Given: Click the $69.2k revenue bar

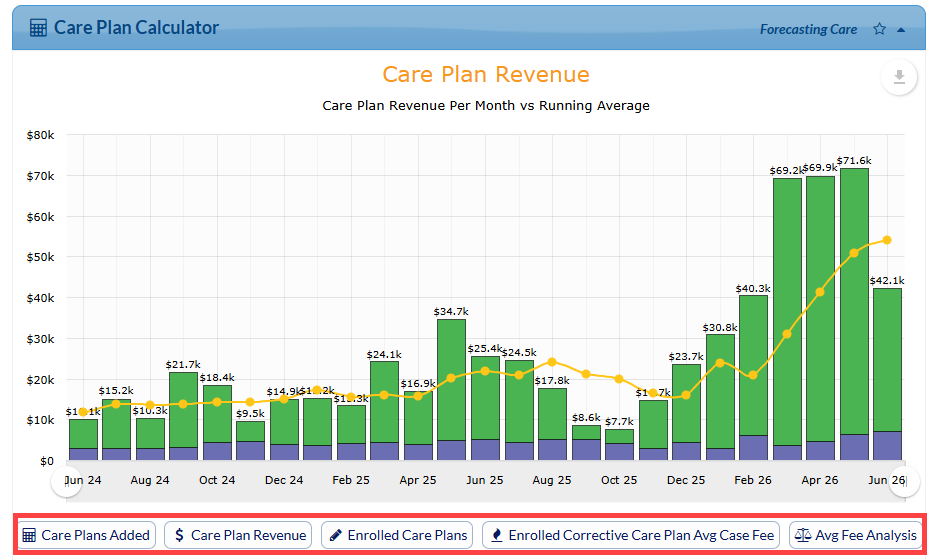Looking at the screenshot, I should point(787,319).
